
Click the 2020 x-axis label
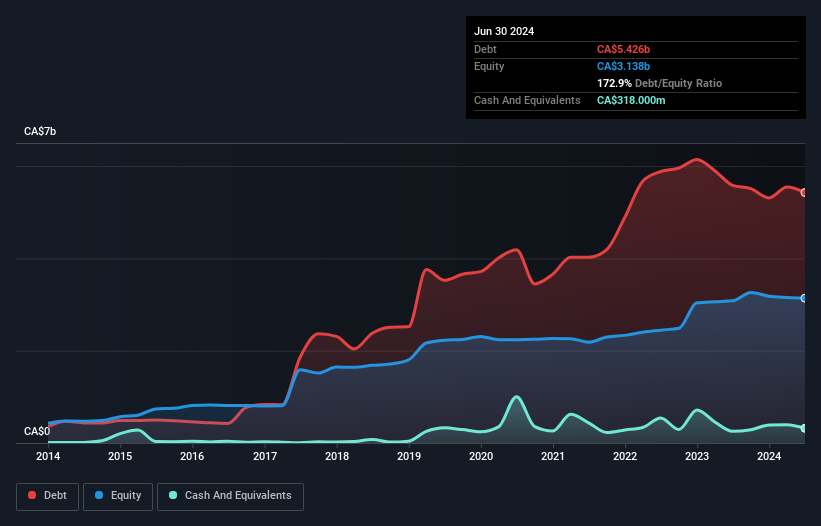(x=481, y=456)
